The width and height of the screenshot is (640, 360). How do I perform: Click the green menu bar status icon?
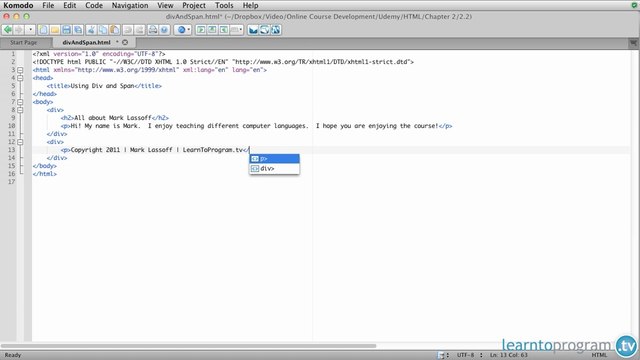634,5
